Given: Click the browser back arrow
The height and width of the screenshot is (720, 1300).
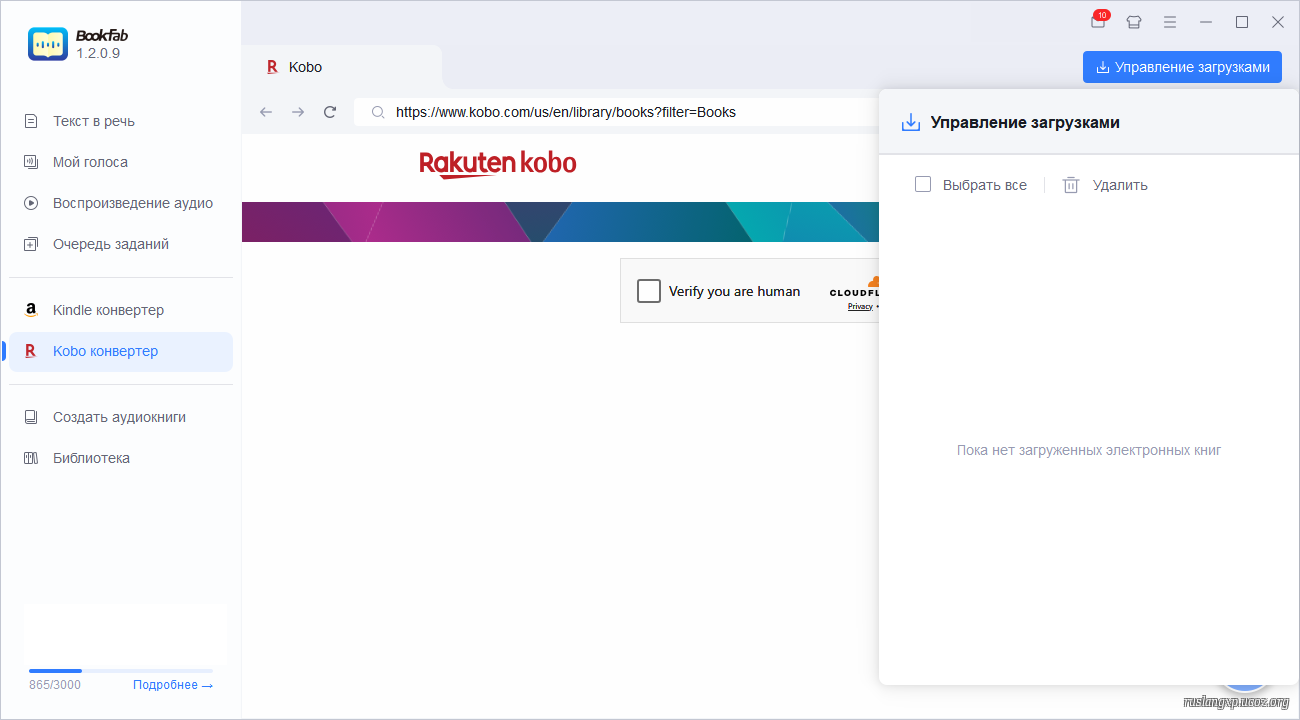Looking at the screenshot, I should coord(266,112).
